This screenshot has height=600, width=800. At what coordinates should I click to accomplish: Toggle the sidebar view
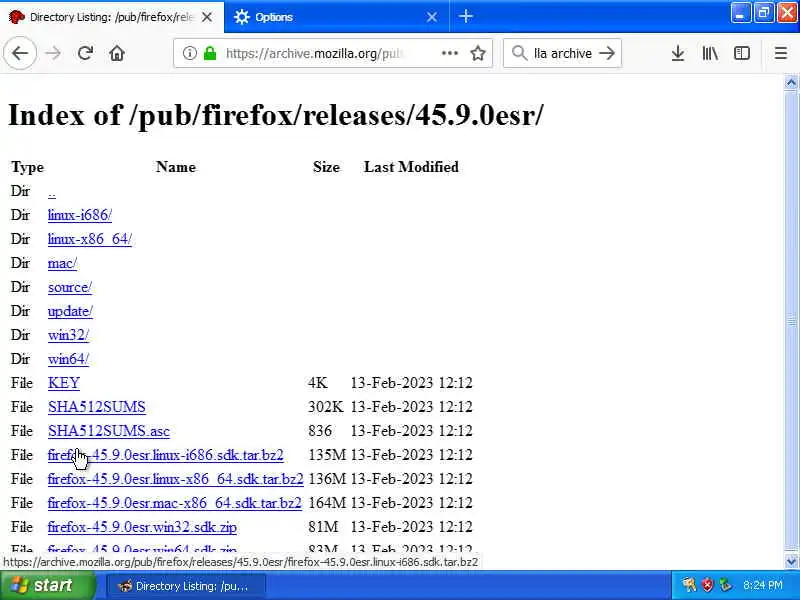pos(742,53)
